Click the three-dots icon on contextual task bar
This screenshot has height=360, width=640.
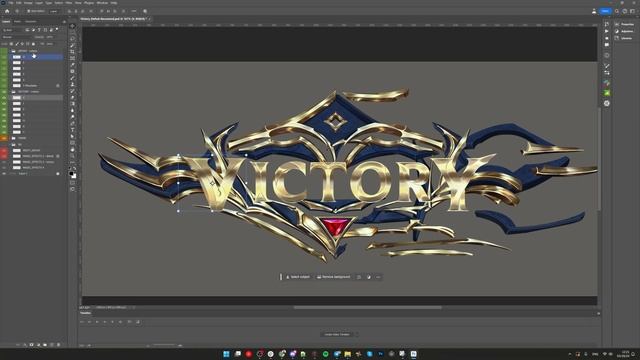coord(378,277)
